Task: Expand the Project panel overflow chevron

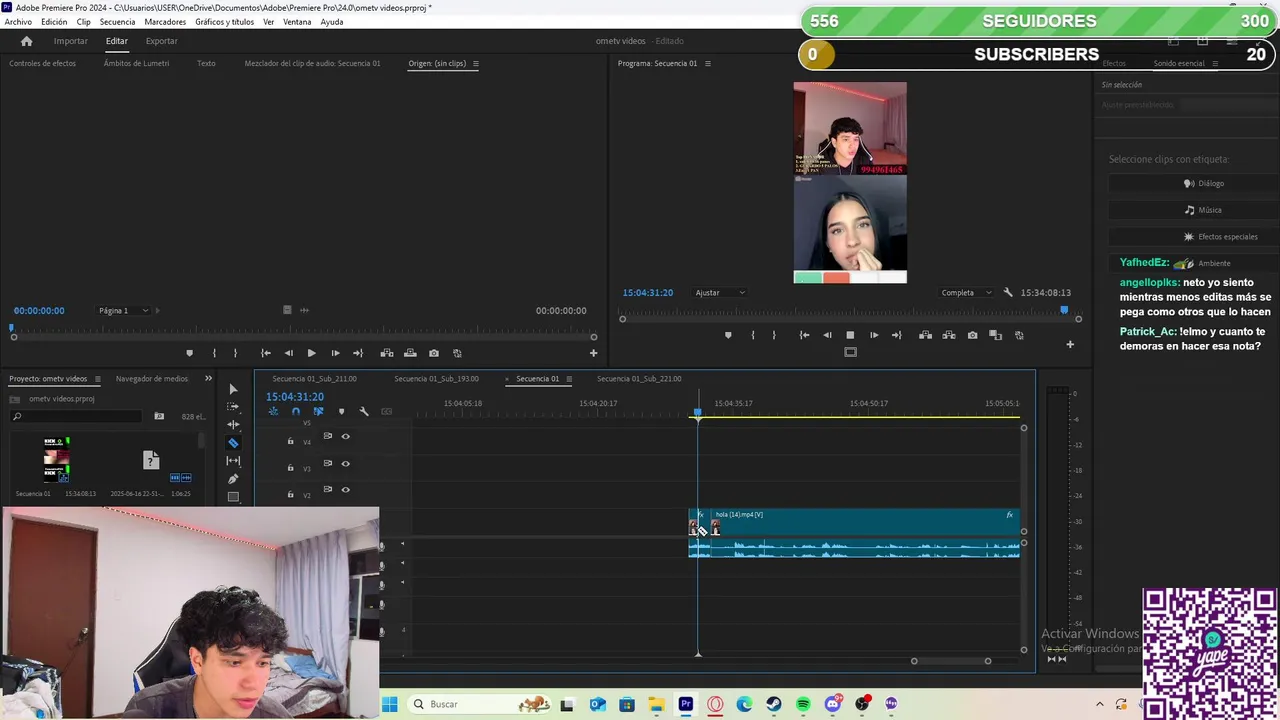Action: click(208, 378)
